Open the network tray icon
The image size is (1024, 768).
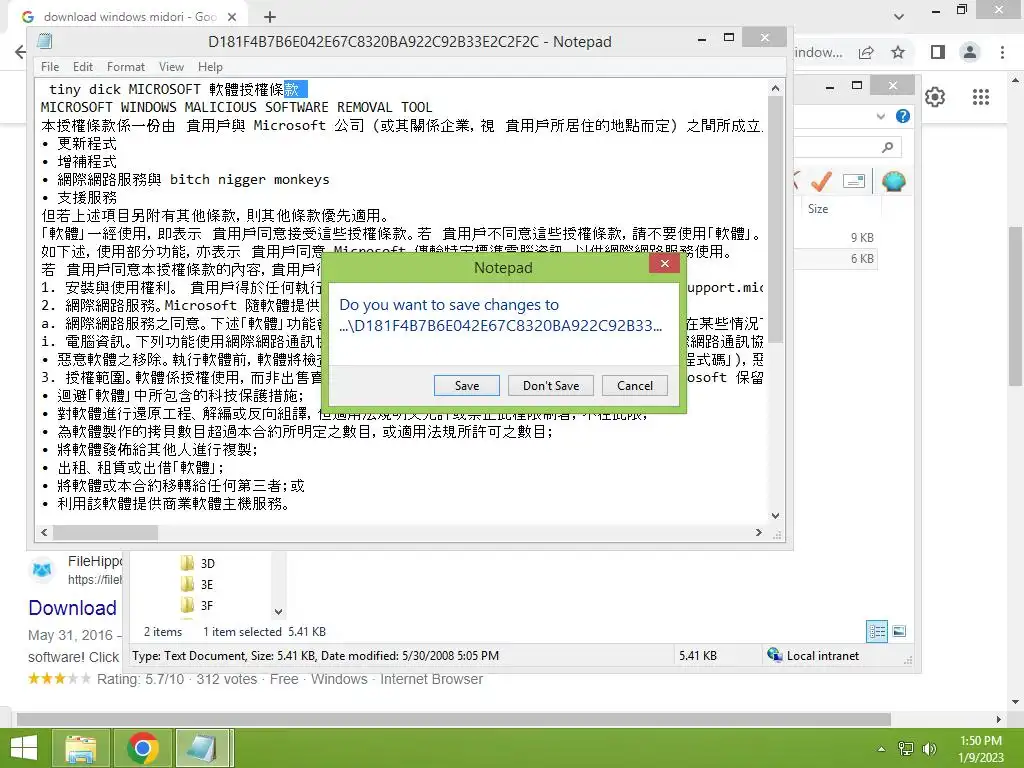[906, 748]
